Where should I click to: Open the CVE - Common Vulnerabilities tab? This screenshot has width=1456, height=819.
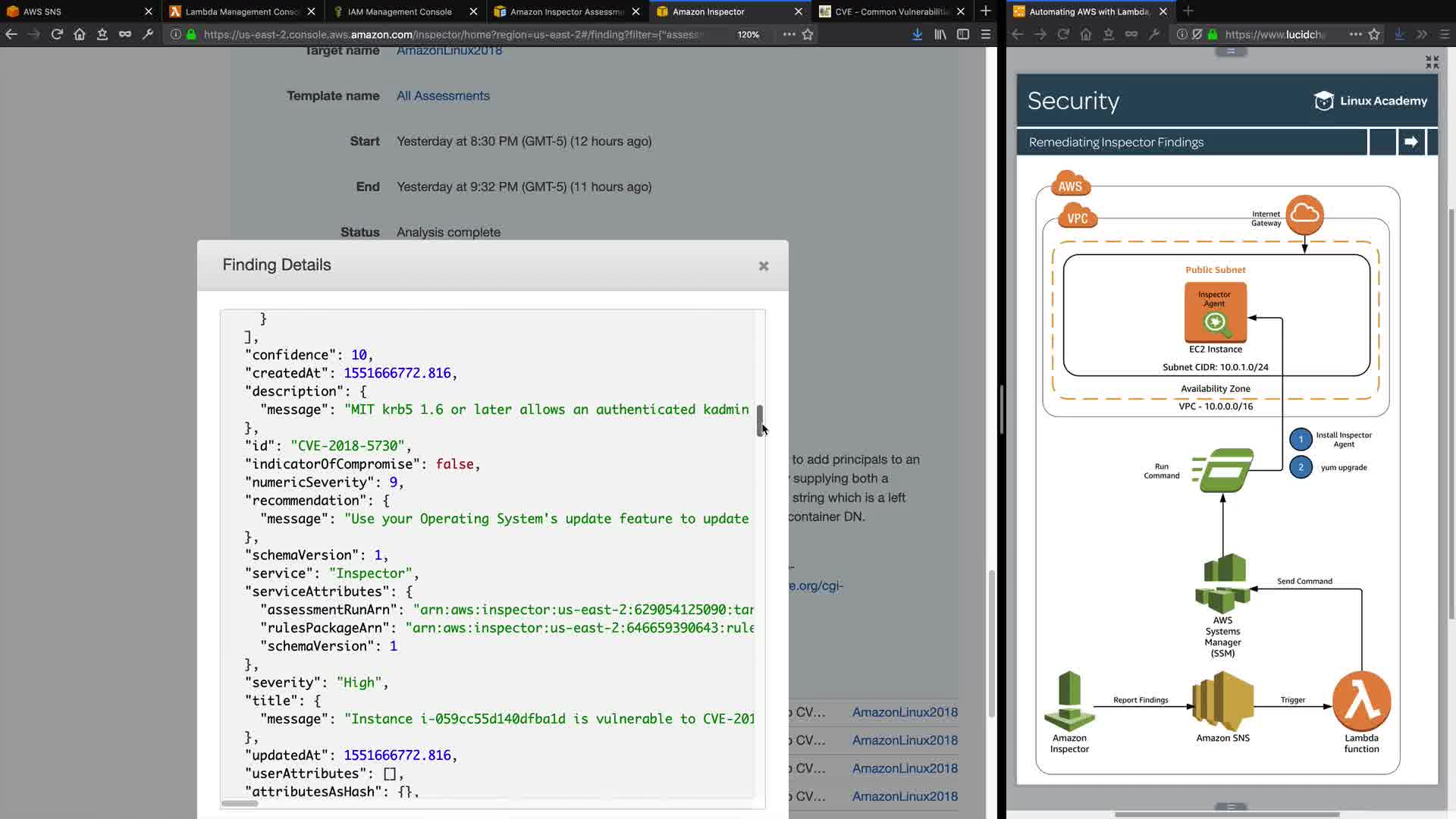pos(891,11)
